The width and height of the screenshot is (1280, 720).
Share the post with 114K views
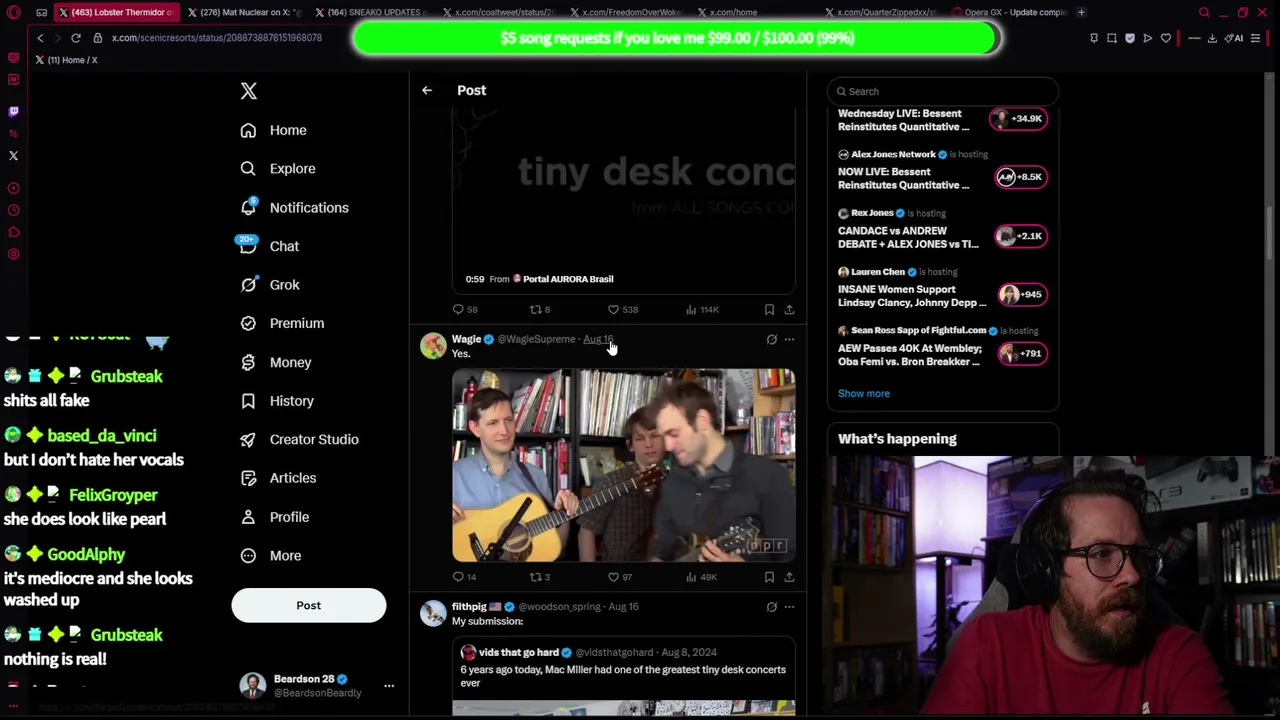point(789,310)
